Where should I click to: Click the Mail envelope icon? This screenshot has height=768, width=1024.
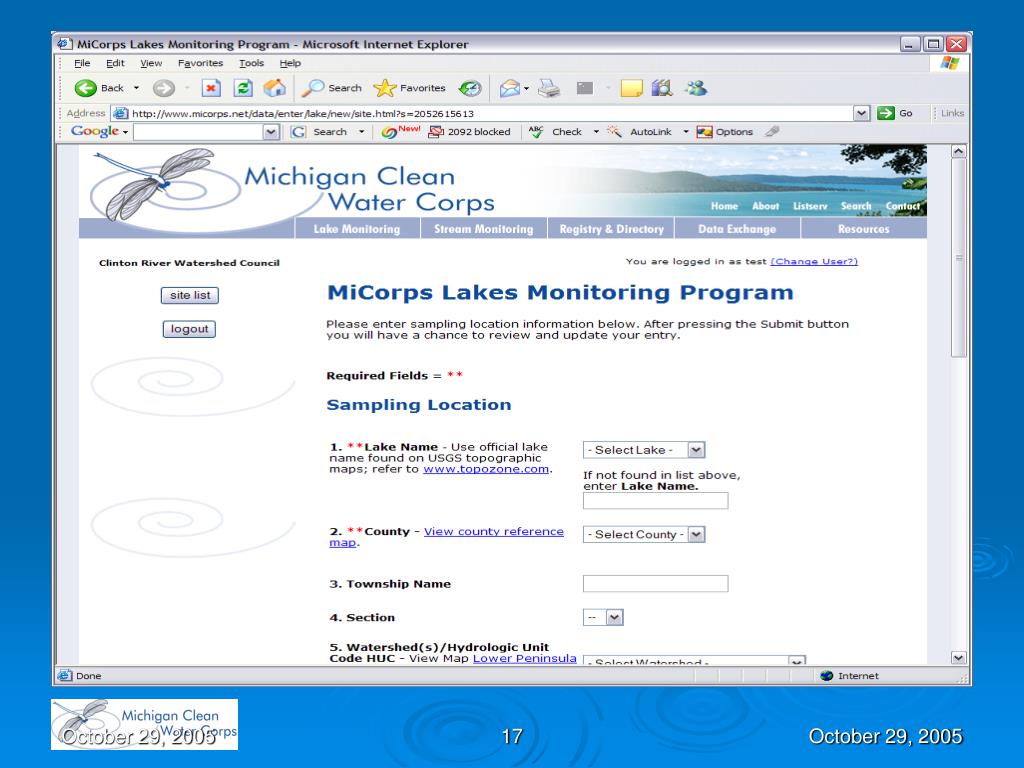click(509, 88)
